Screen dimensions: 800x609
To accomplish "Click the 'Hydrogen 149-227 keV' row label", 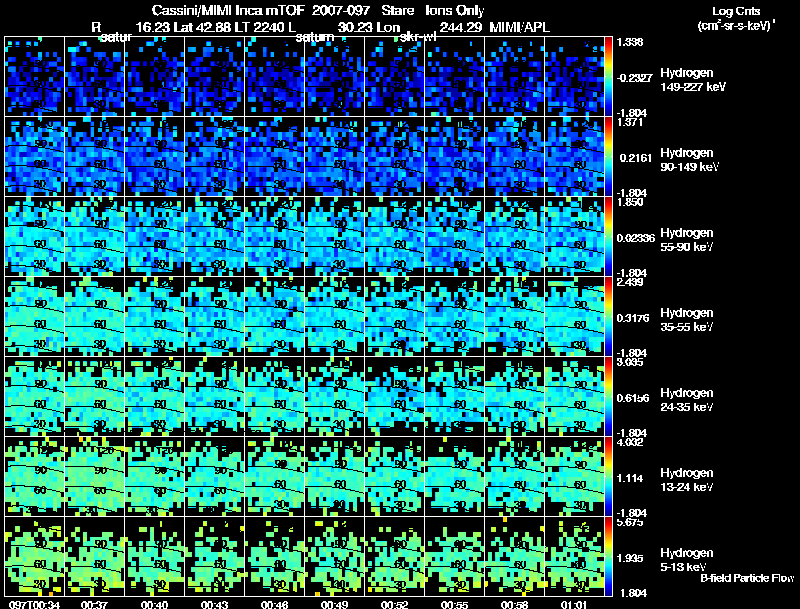I will [693, 80].
